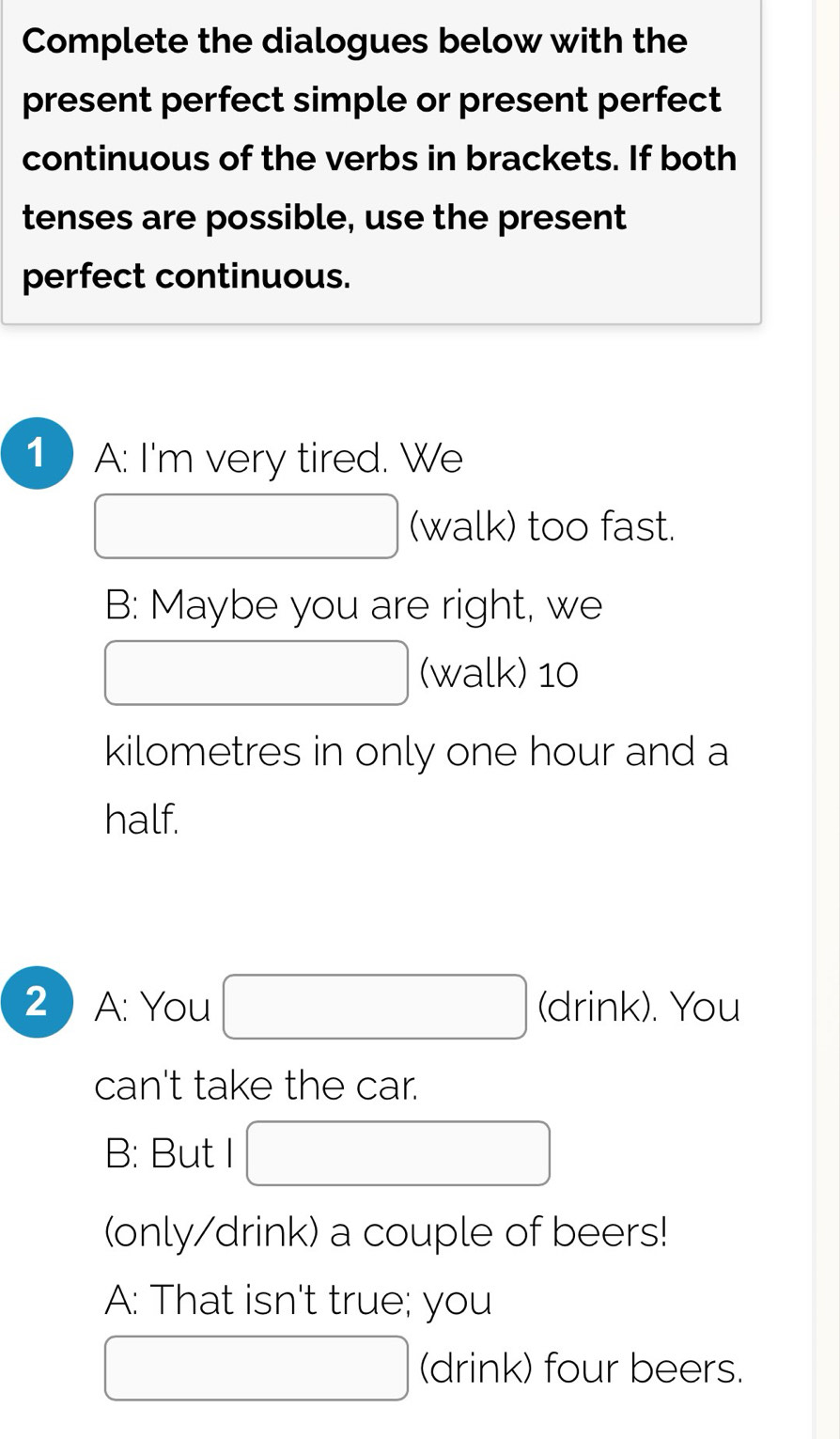The width and height of the screenshot is (840, 1439).
Task: Click 'kilometres in only one hour and a' text
Action: click(x=416, y=751)
